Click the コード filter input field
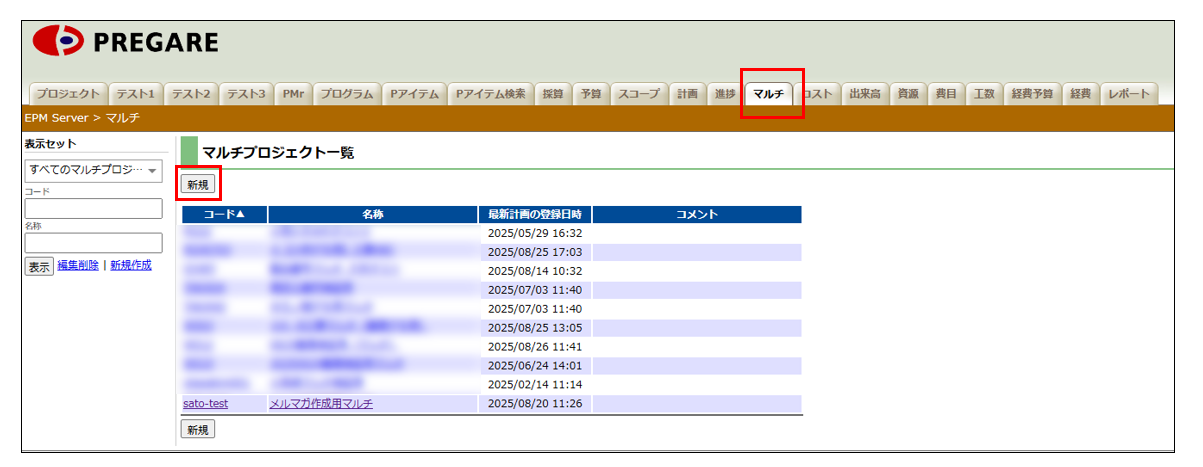This screenshot has height=467, width=1203. pyautogui.click(x=93, y=208)
